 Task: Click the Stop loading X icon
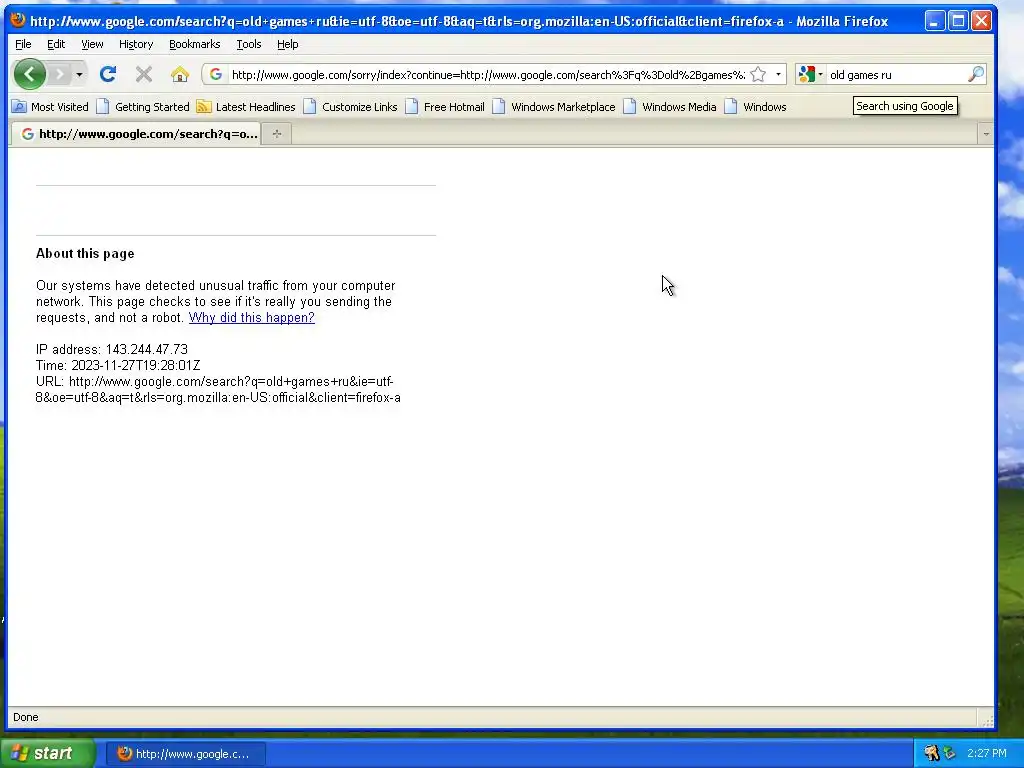pos(144,74)
